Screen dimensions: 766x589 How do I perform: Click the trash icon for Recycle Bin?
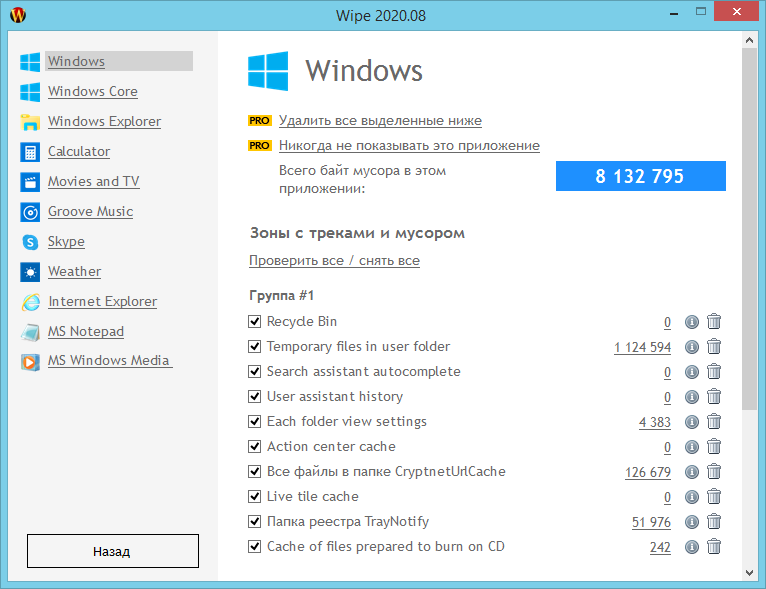click(x=714, y=321)
